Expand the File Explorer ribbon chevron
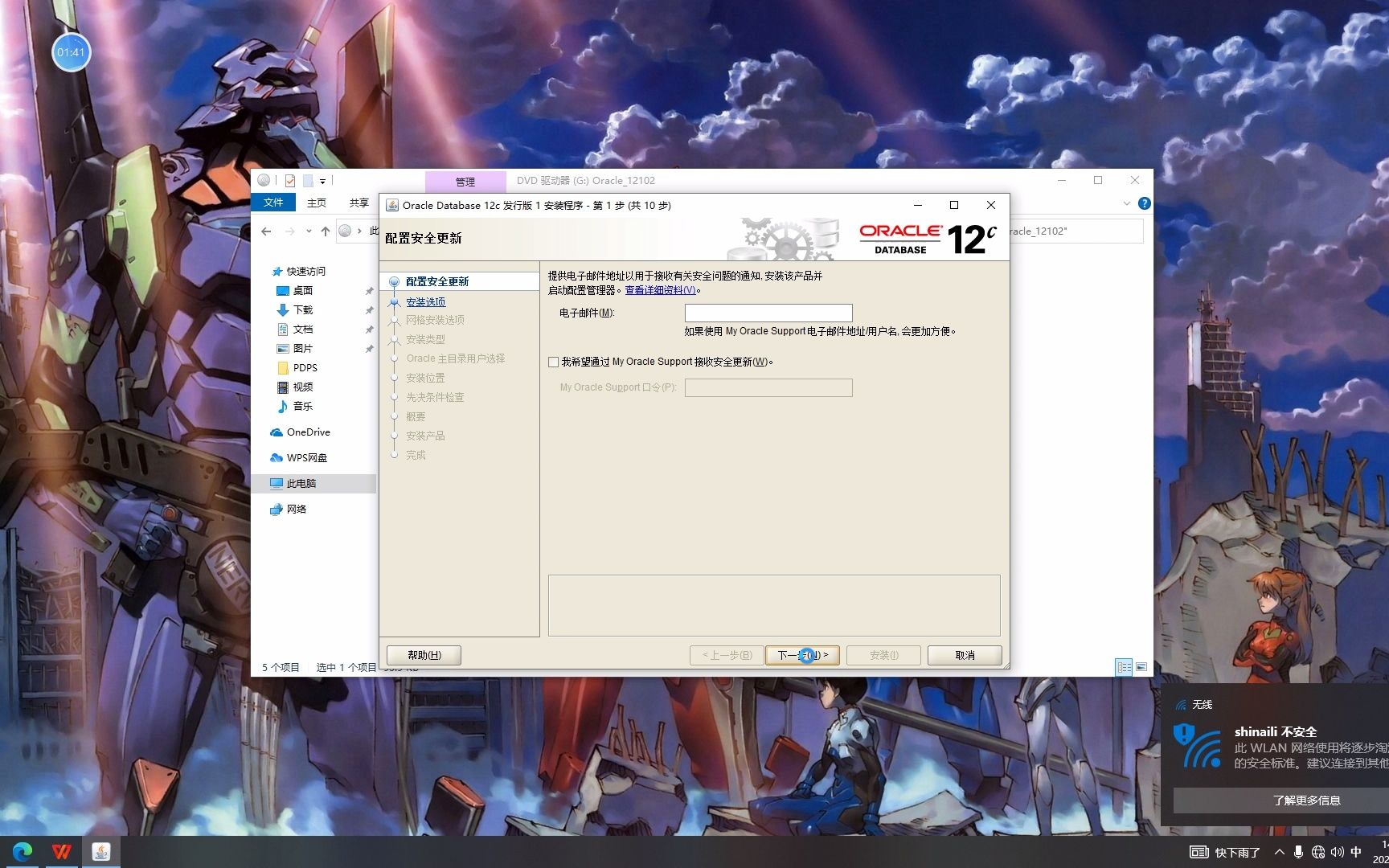The height and width of the screenshot is (868, 1389). click(x=1127, y=203)
